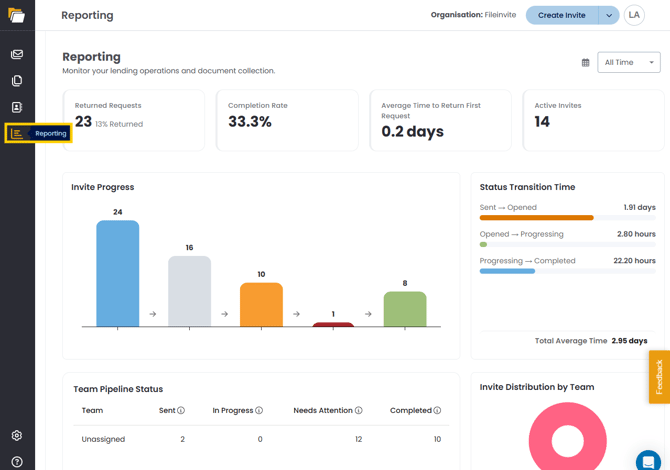Click the Sent to Opened progress bar
Image resolution: width=670 pixels, height=470 pixels.
tap(567, 218)
